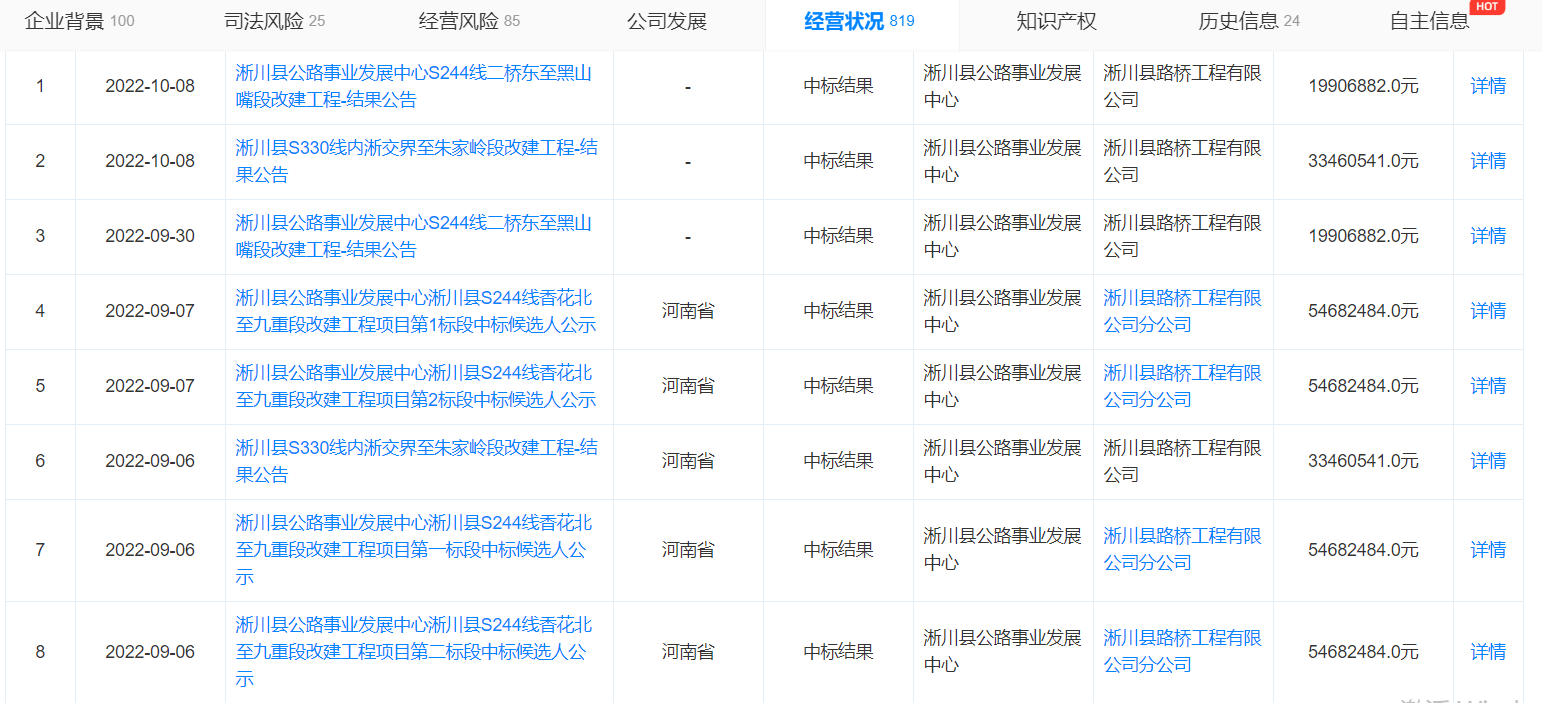Select date 2022-09-07 in row 4
This screenshot has height=703, width=1542.
coord(150,311)
